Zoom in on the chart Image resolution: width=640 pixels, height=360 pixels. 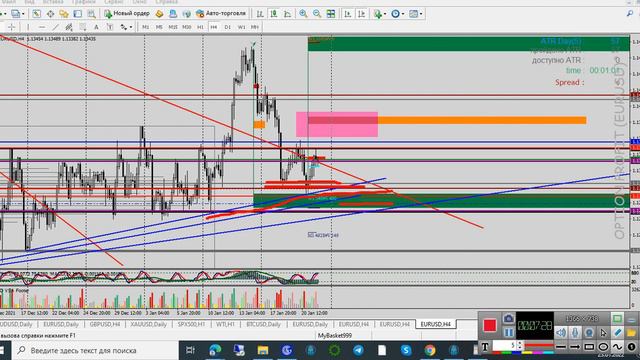coord(303,14)
